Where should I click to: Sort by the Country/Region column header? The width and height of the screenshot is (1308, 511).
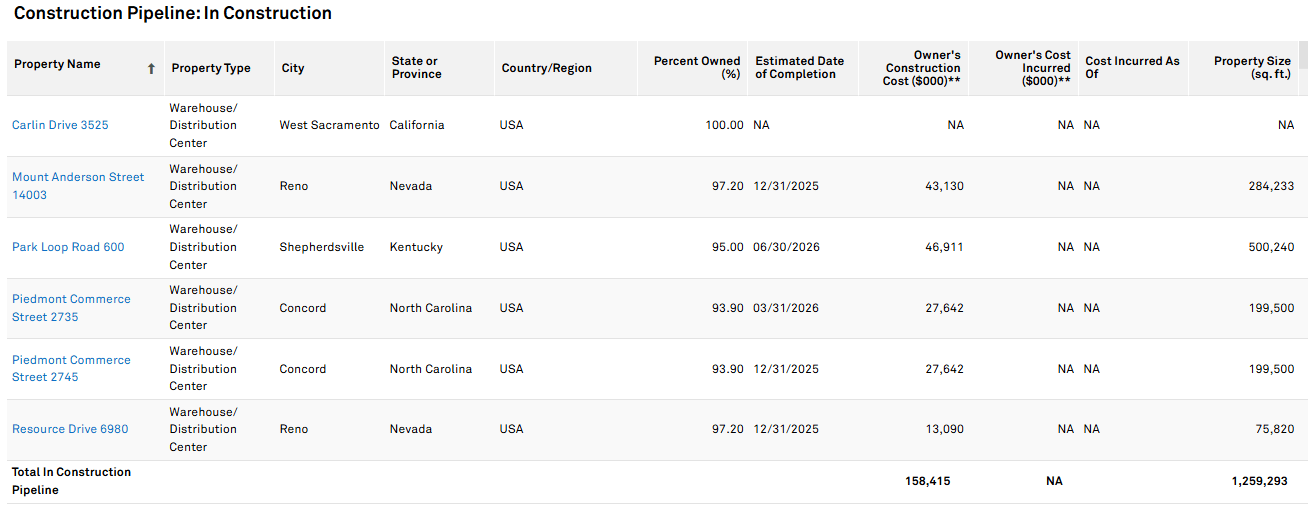click(547, 68)
